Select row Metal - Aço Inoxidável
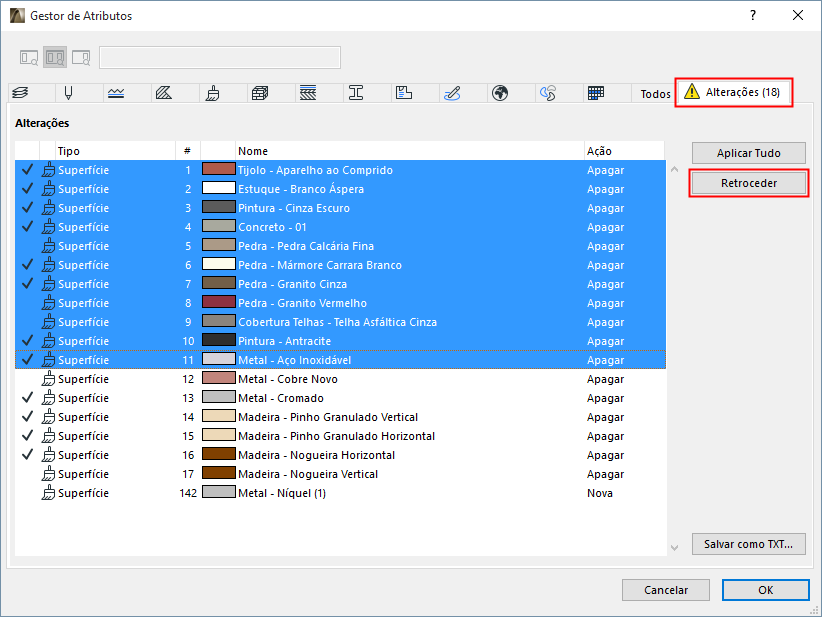822x617 pixels. 340,360
